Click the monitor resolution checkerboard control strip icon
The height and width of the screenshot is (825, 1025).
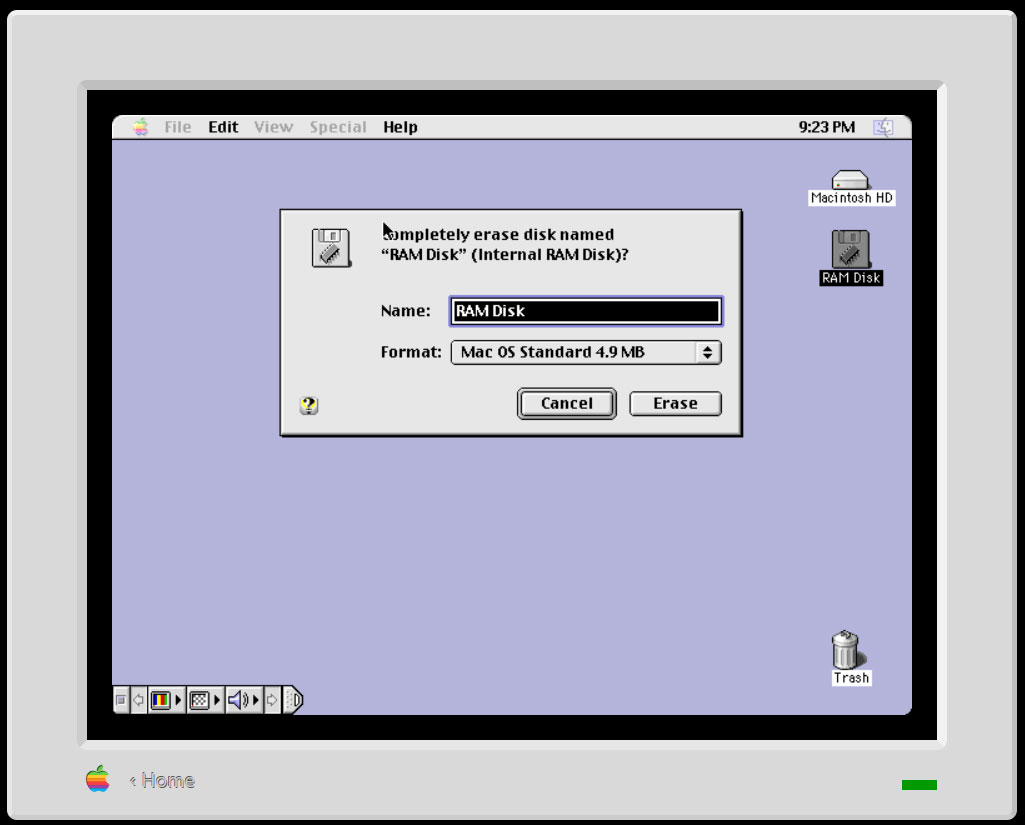pyautogui.click(x=199, y=700)
